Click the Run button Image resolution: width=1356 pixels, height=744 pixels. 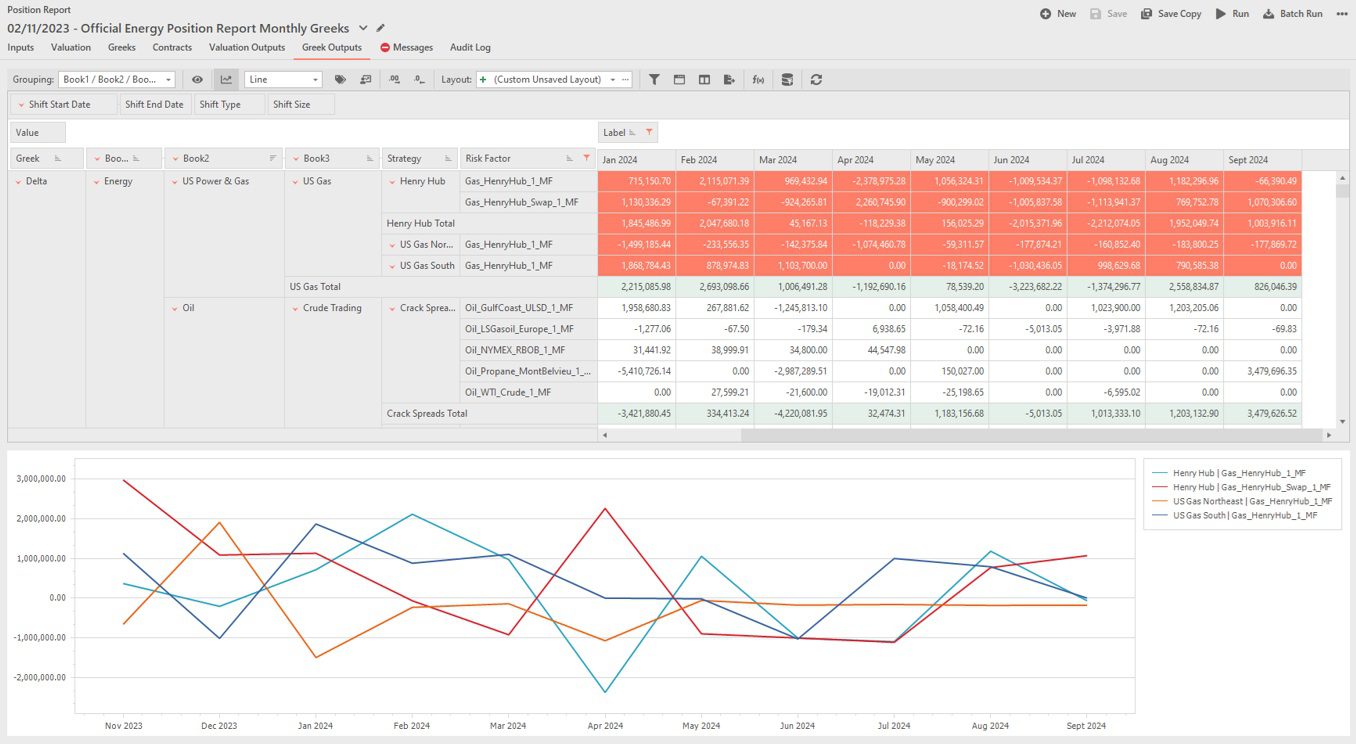(1232, 14)
